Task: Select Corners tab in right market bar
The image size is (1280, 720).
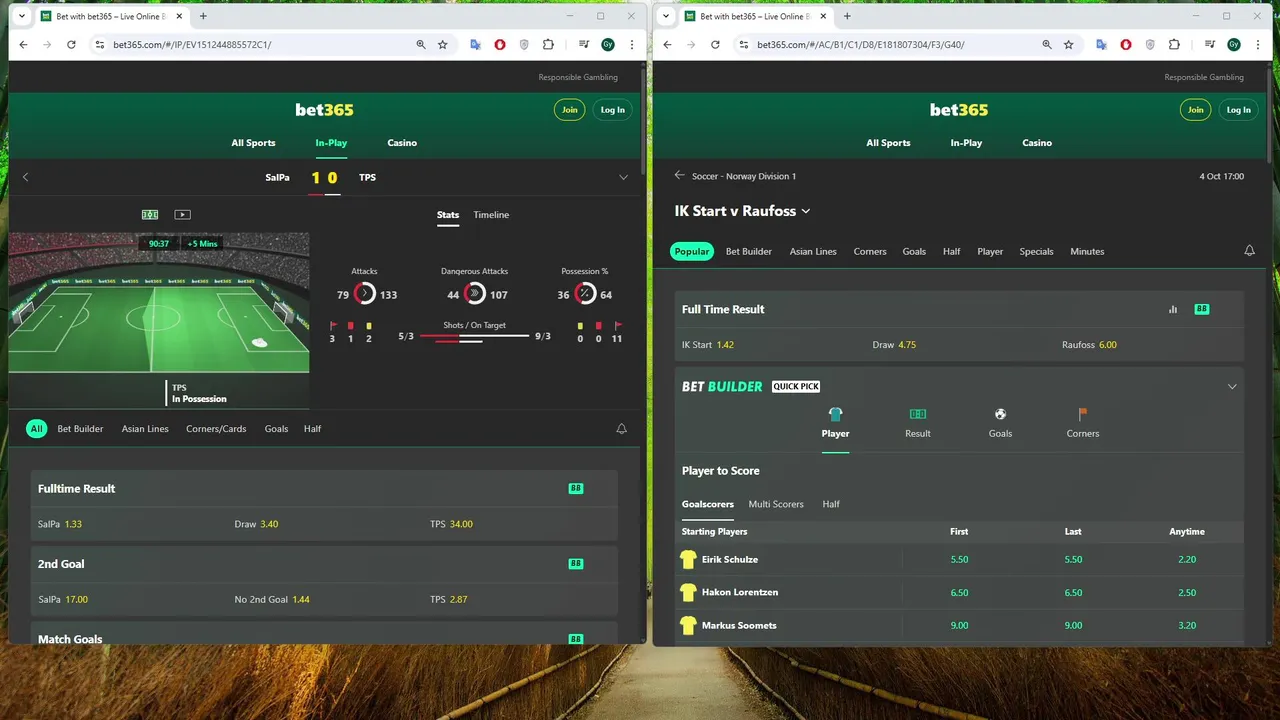Action: 870,251
